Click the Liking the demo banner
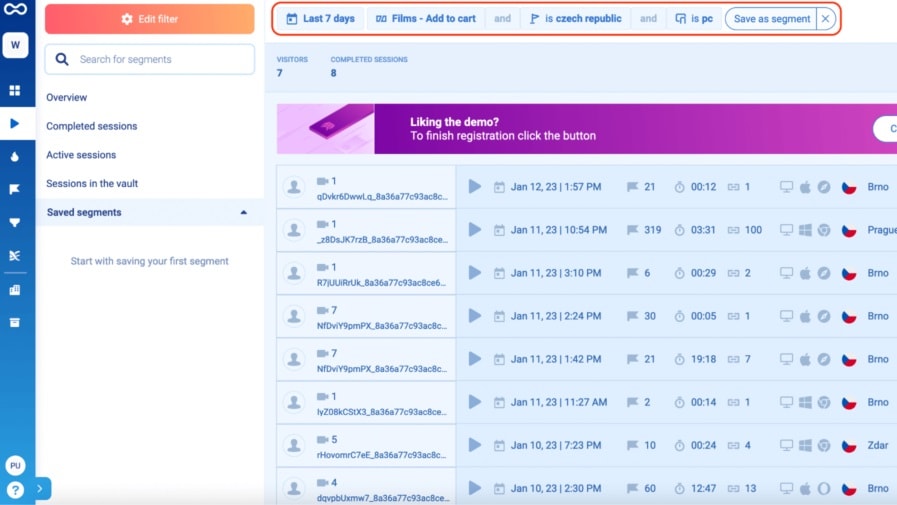 pos(587,129)
